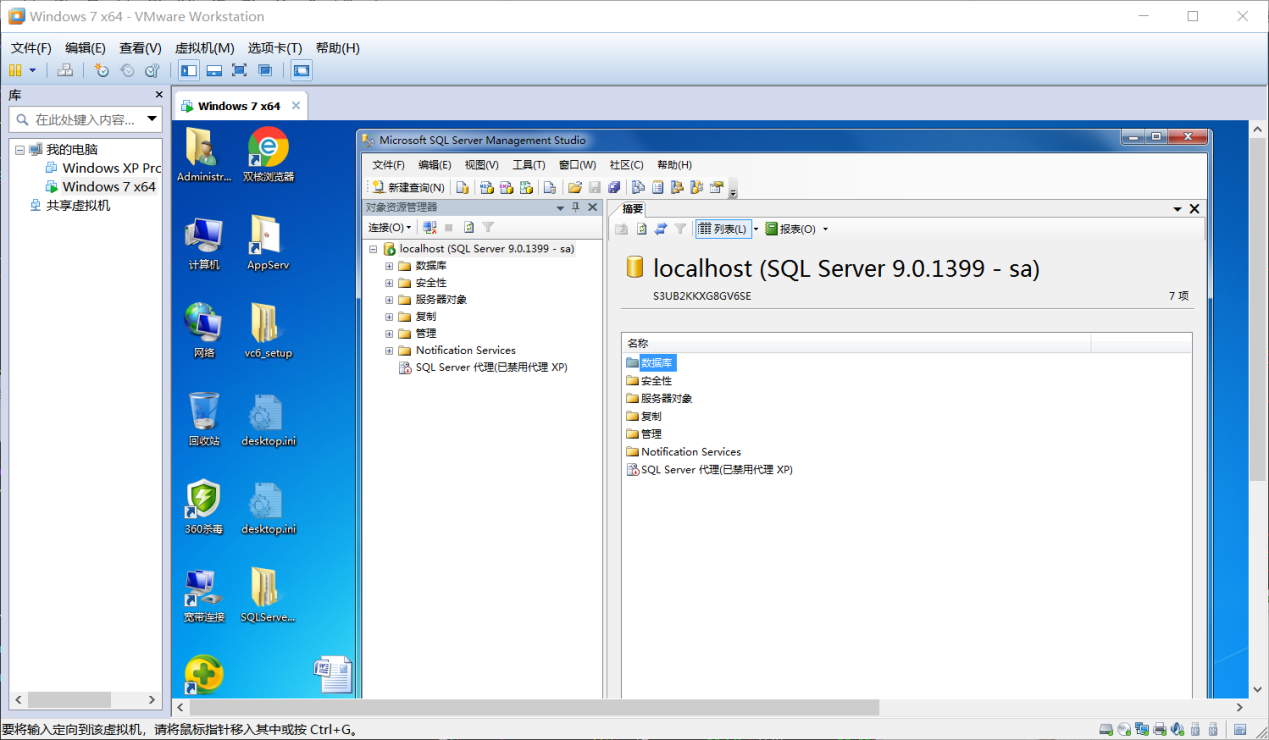Click the open file folder icon in SSMS

click(x=575, y=187)
